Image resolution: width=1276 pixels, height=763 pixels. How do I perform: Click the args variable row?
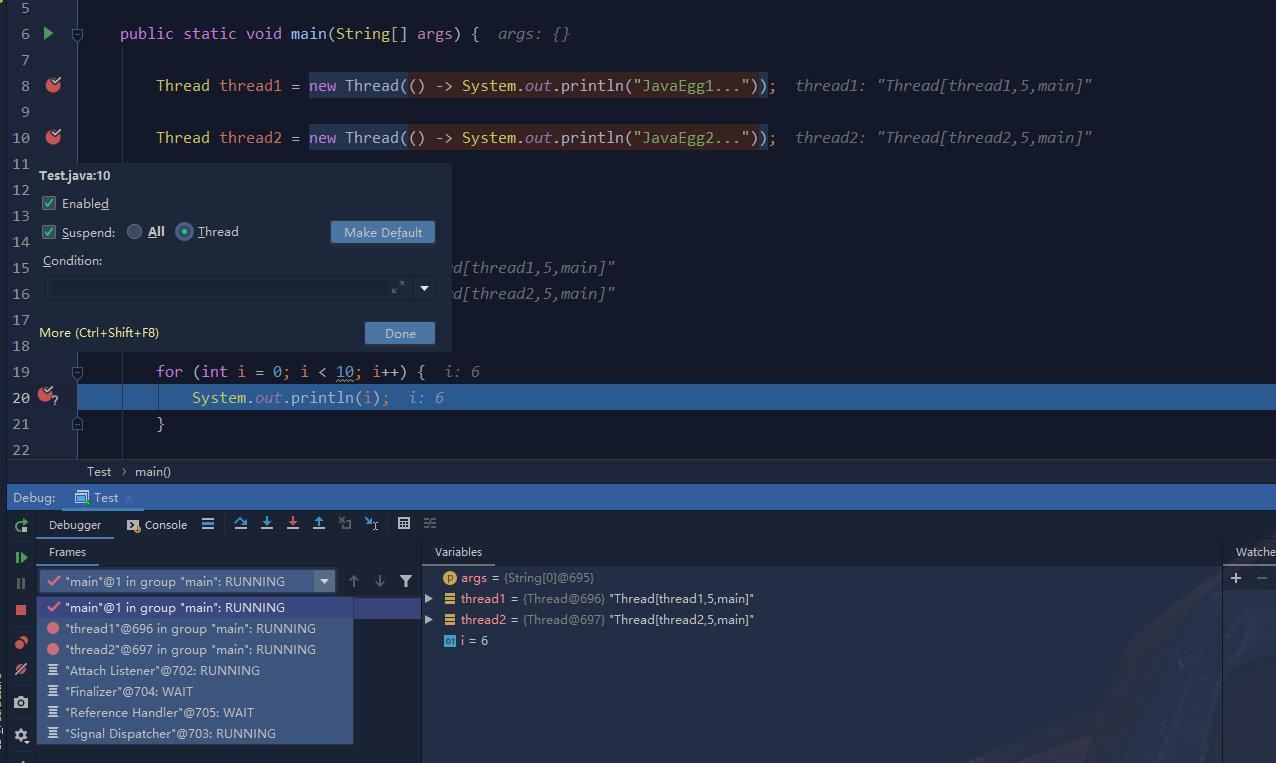[822, 578]
